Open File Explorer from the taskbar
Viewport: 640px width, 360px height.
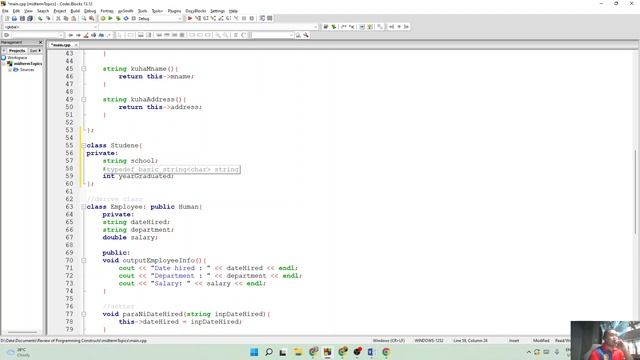click(298, 352)
